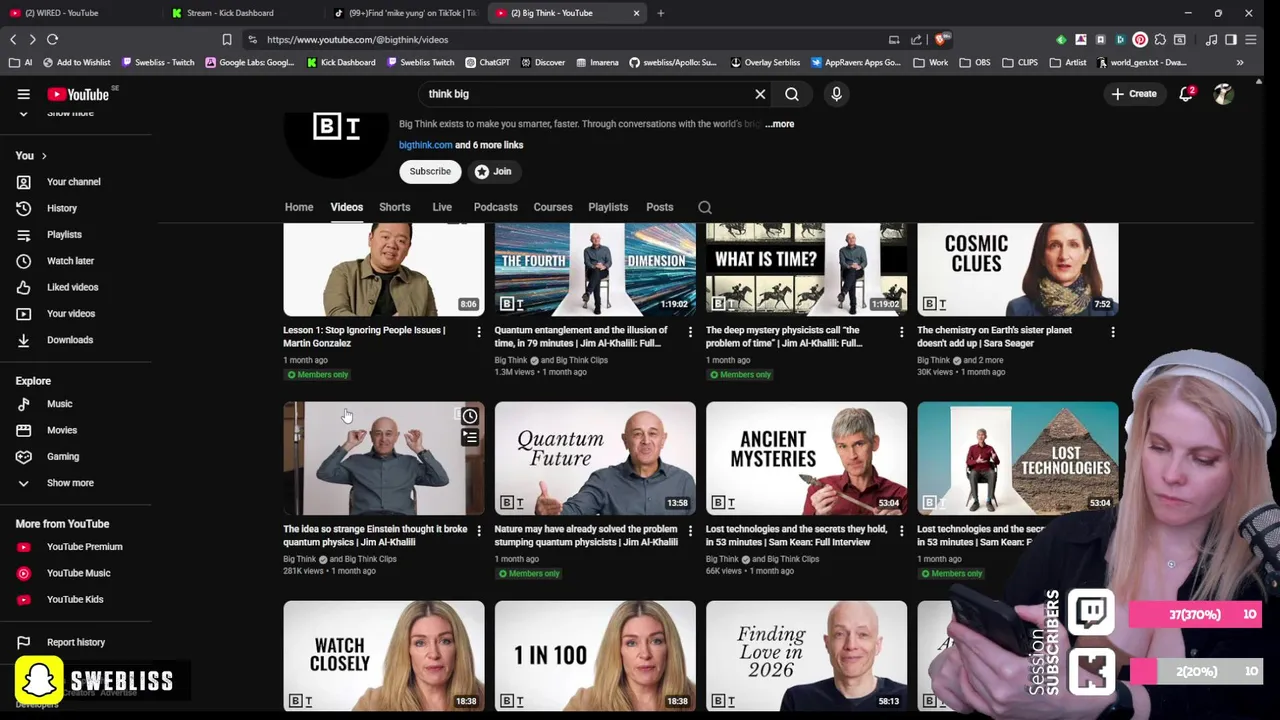The image size is (1280, 720).
Task: Open options for Ancient Mysteries video
Action: [901, 530]
